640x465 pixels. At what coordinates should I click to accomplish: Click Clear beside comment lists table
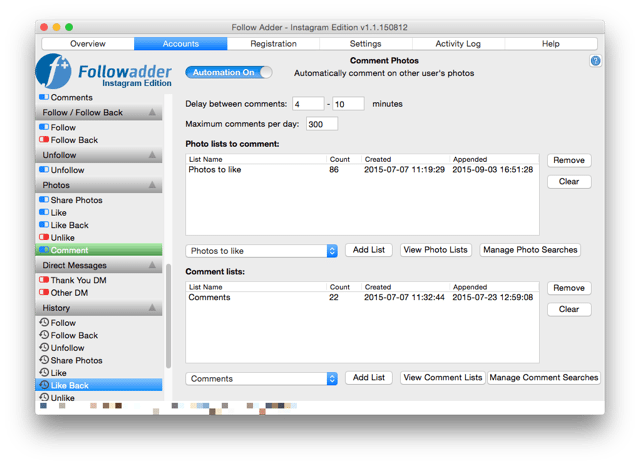(569, 309)
